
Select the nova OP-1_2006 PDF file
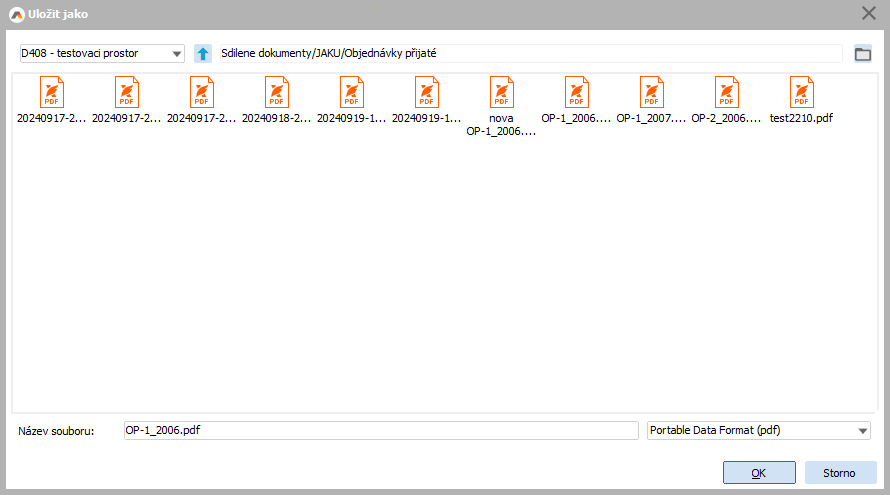pos(501,93)
